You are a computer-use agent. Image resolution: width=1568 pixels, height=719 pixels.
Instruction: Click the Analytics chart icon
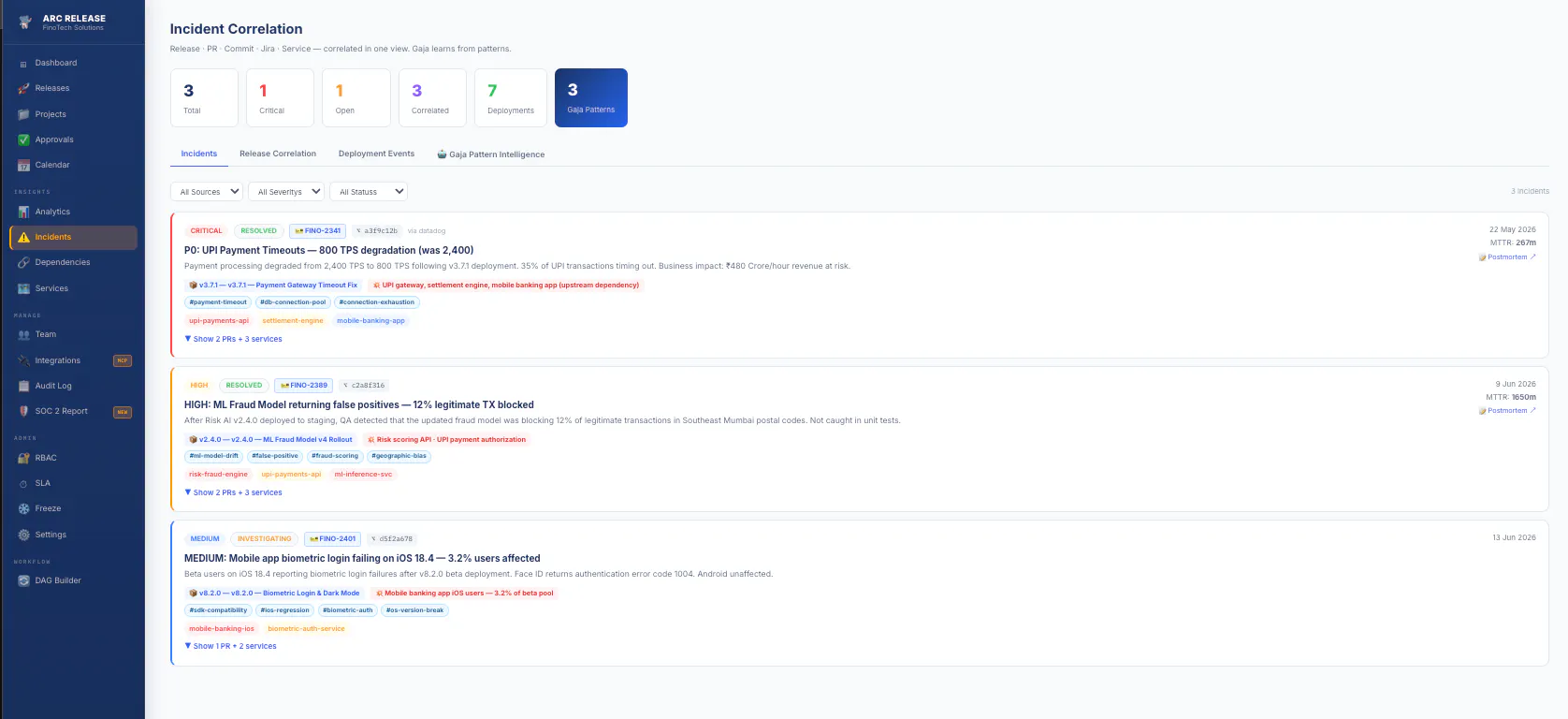23,213
